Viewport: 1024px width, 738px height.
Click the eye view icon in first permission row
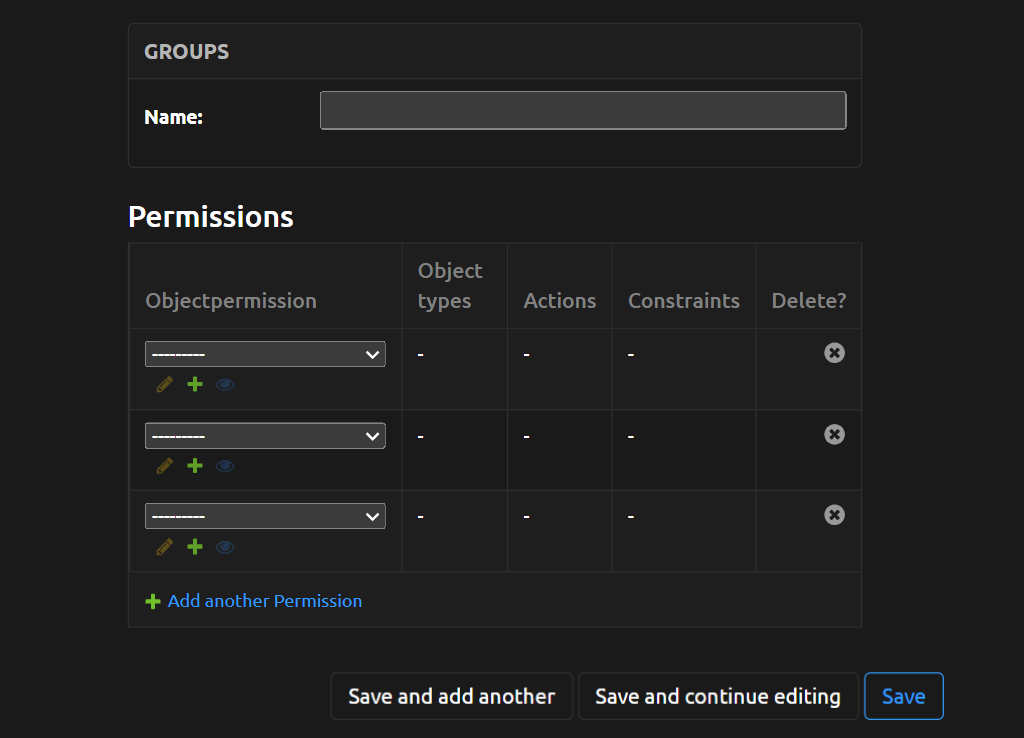pos(225,384)
